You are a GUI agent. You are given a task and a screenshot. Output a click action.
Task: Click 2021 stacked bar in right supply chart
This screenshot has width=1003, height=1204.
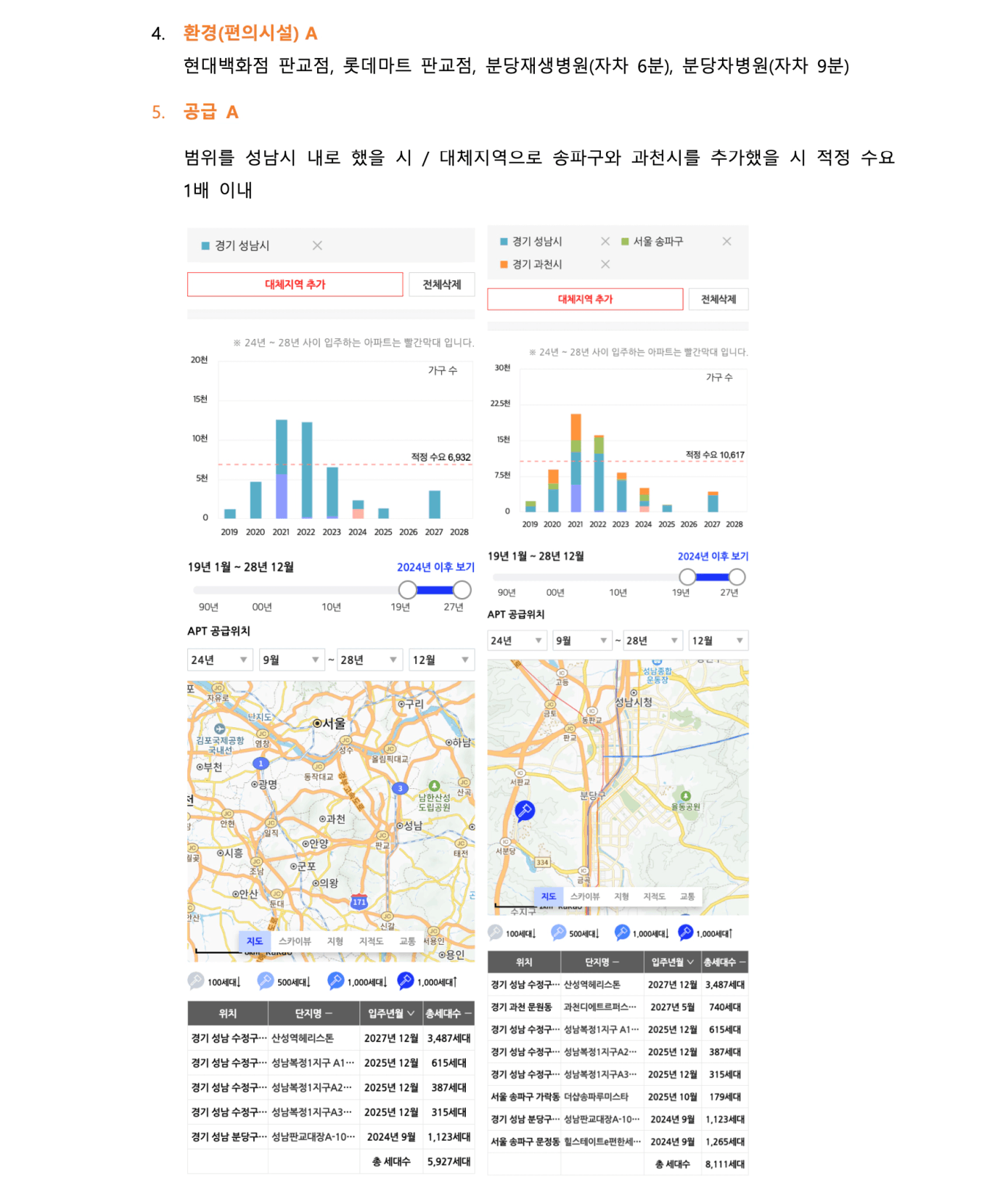(x=576, y=462)
